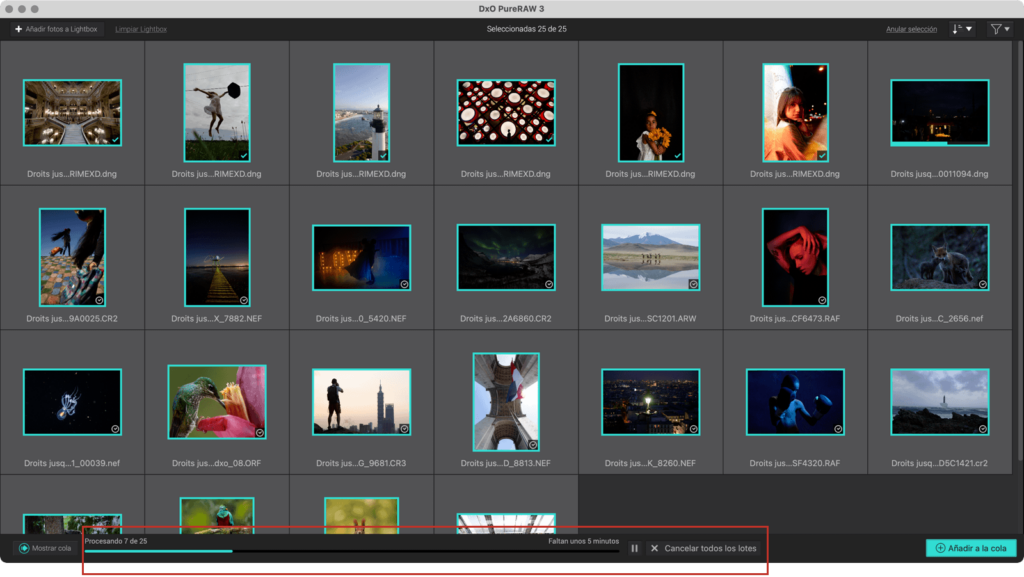Click the Anular selección link
The width and height of the screenshot is (1024, 577).
911,29
